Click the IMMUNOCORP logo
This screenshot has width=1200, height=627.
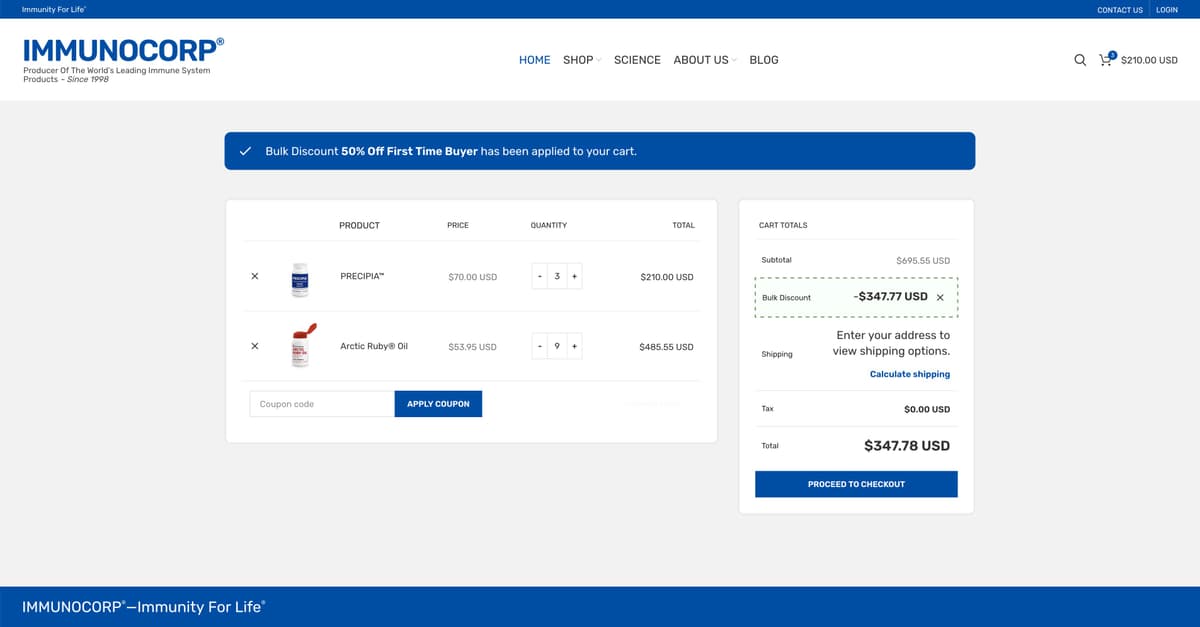coord(123,50)
